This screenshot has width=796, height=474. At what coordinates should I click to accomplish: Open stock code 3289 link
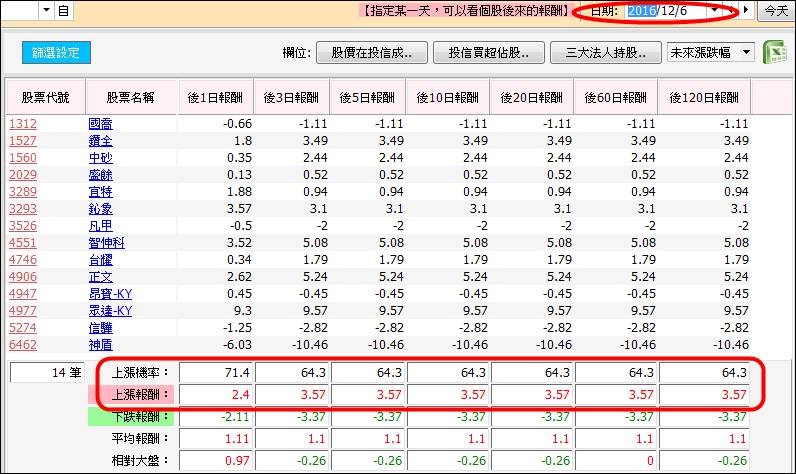pos(23,192)
